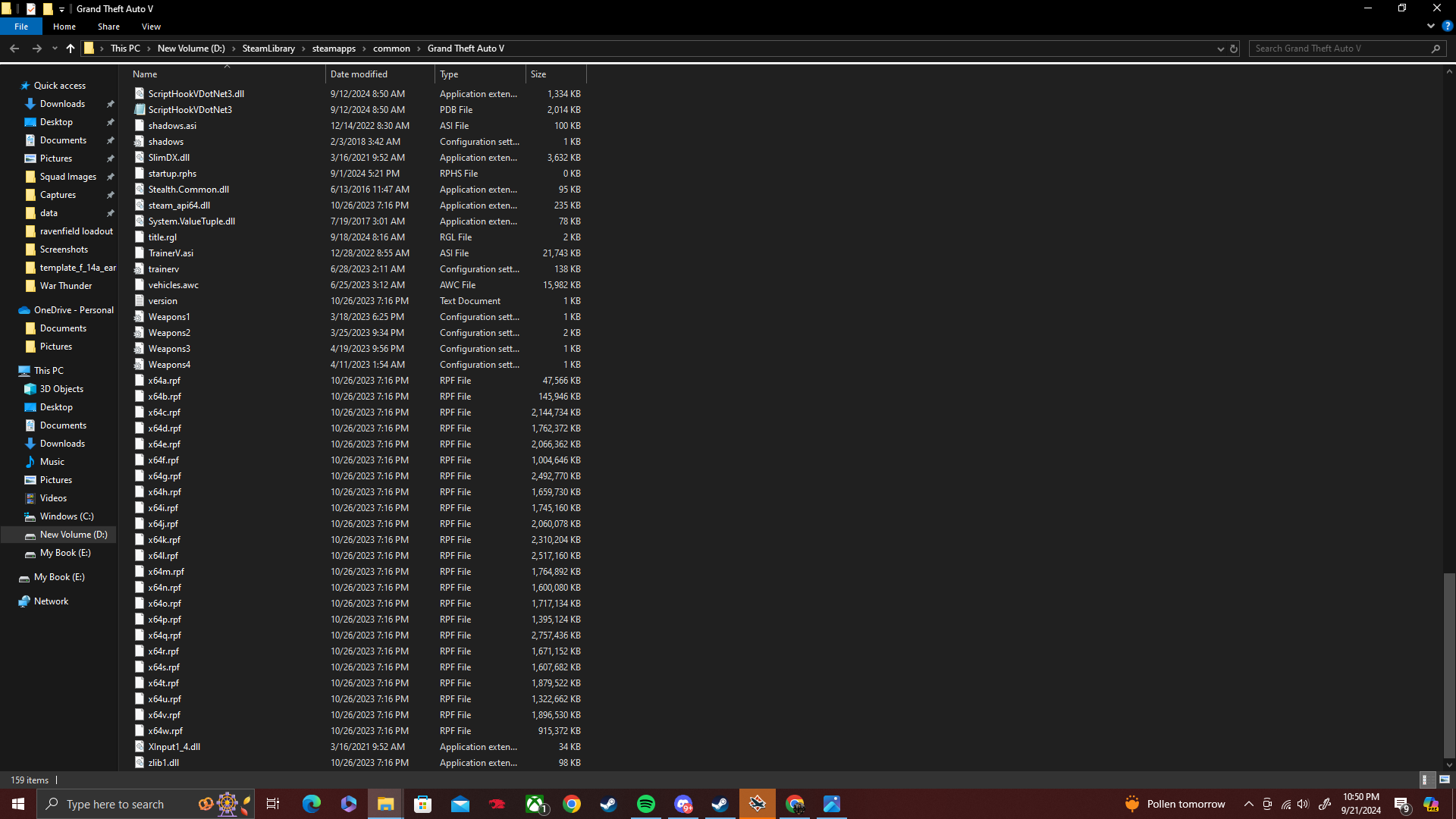Switch to the View ribbon tab
This screenshot has width=1456, height=819.
151,27
